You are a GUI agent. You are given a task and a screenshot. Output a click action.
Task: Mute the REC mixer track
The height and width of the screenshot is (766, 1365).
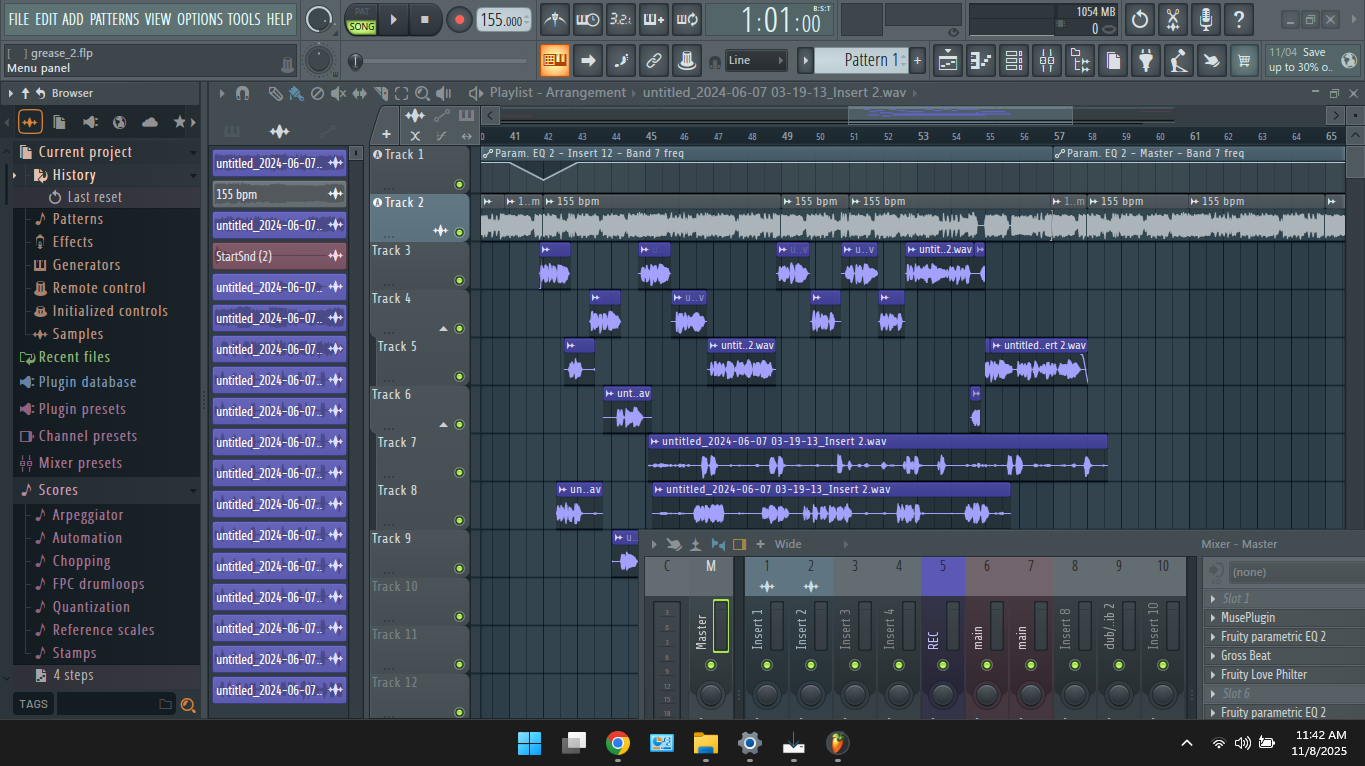point(943,665)
